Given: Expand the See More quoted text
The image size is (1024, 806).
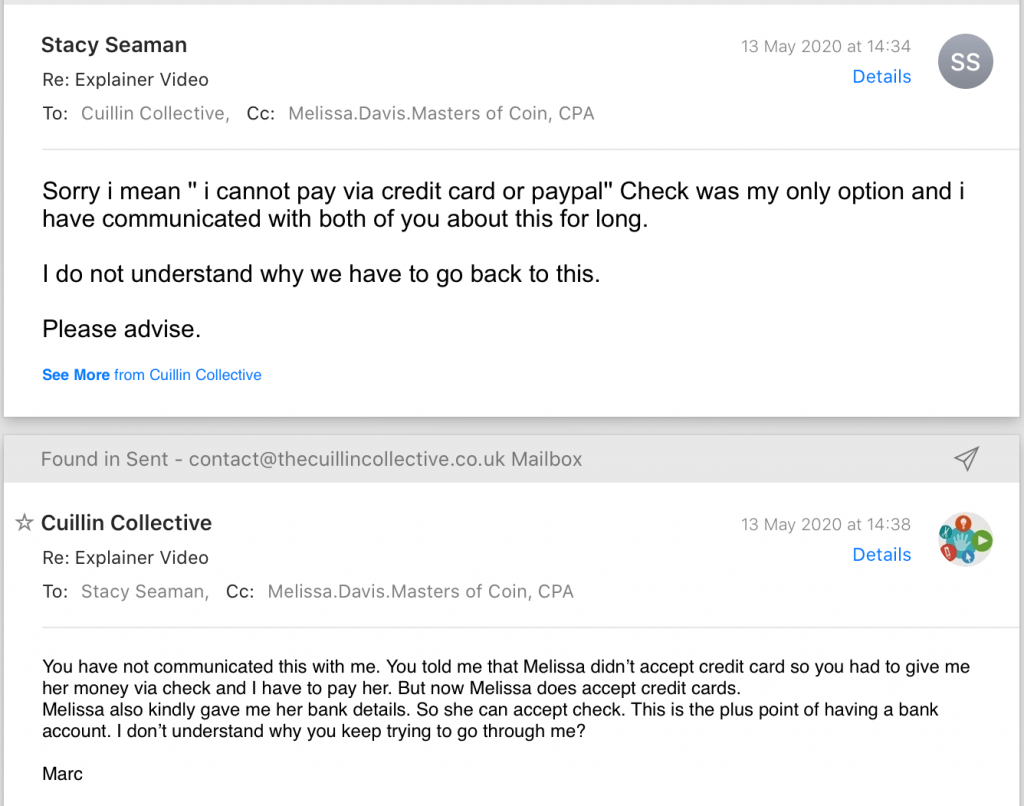Looking at the screenshot, I should pos(76,375).
